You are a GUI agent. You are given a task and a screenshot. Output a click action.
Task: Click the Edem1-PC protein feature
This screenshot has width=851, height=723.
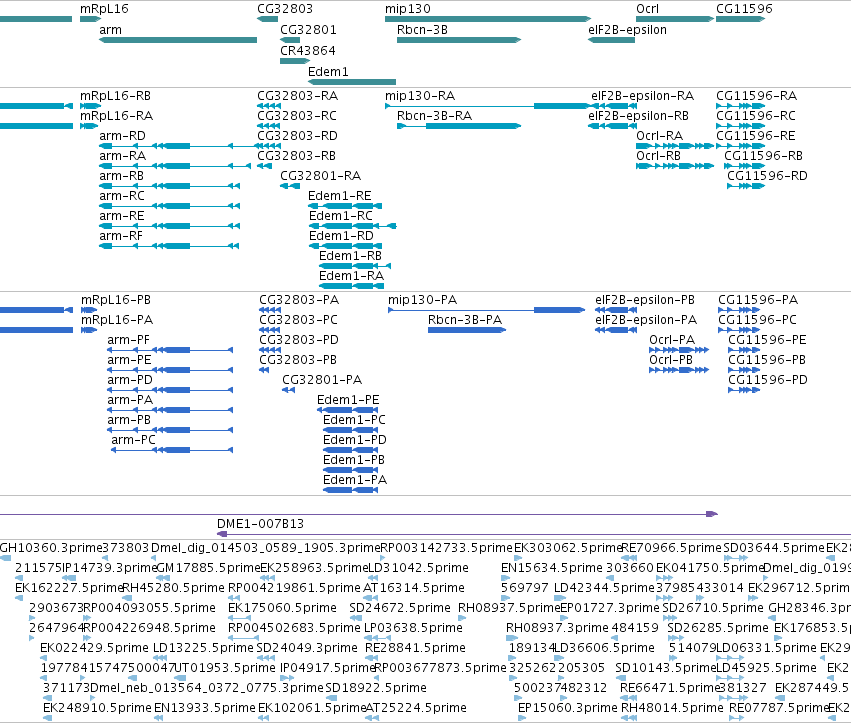pyautogui.click(x=351, y=430)
